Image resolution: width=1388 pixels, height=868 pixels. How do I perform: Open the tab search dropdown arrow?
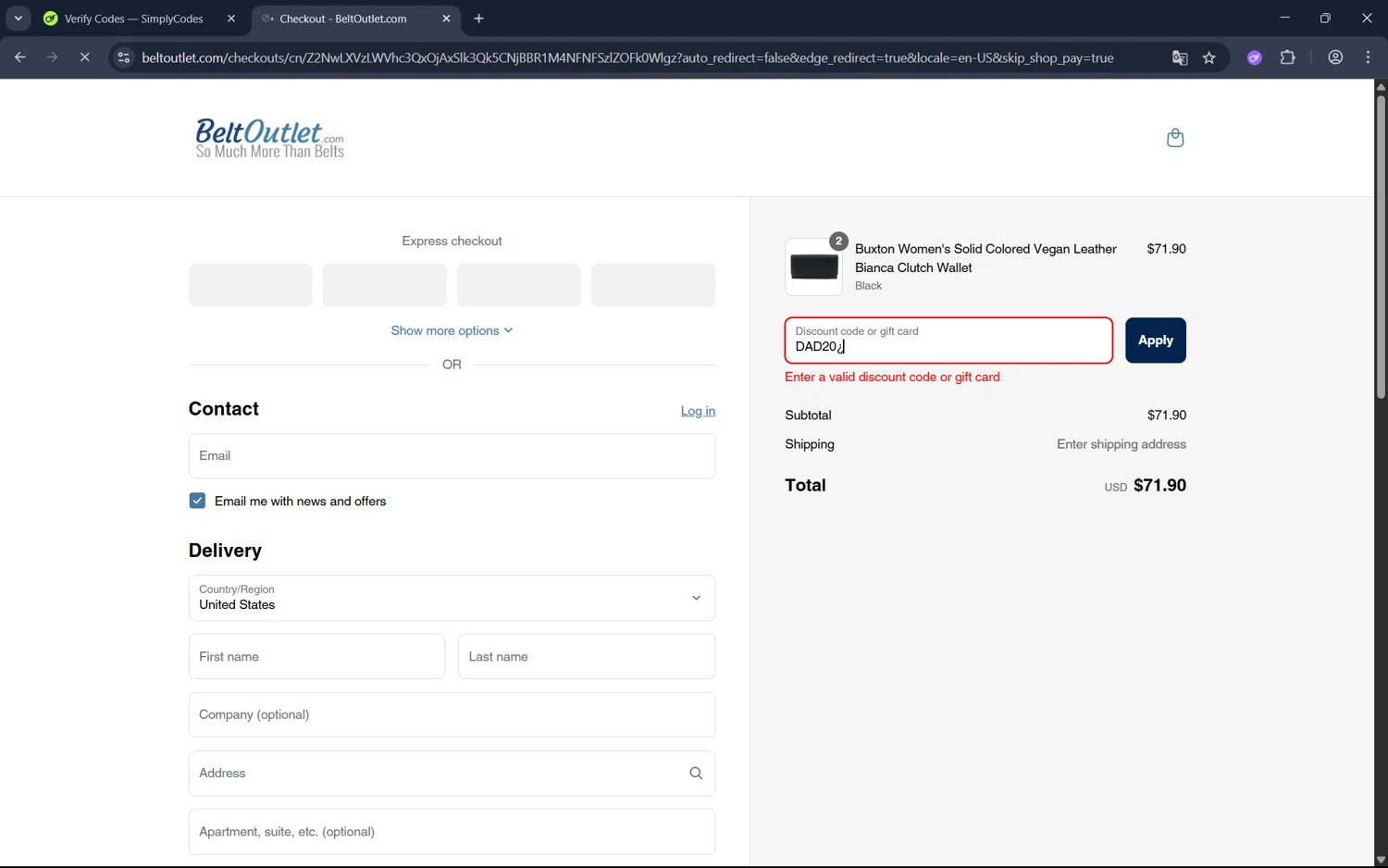click(x=18, y=19)
